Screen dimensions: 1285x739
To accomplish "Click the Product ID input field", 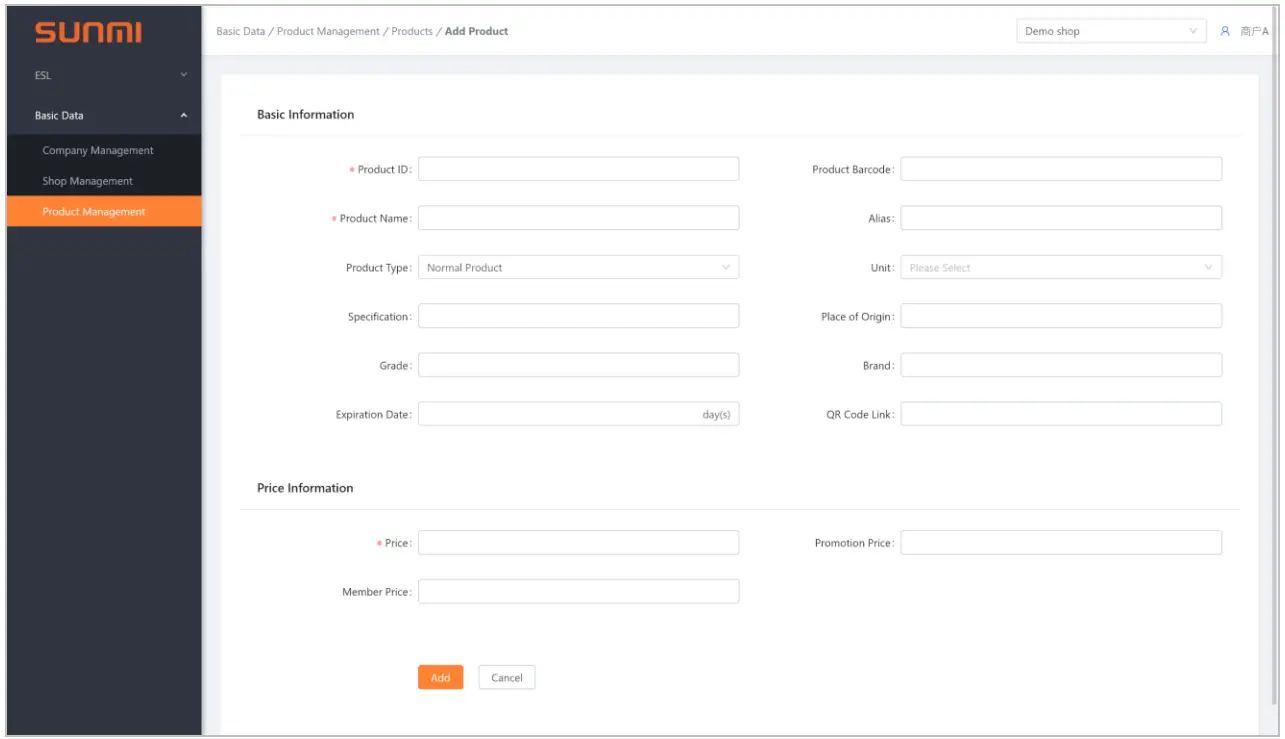I will [x=578, y=169].
